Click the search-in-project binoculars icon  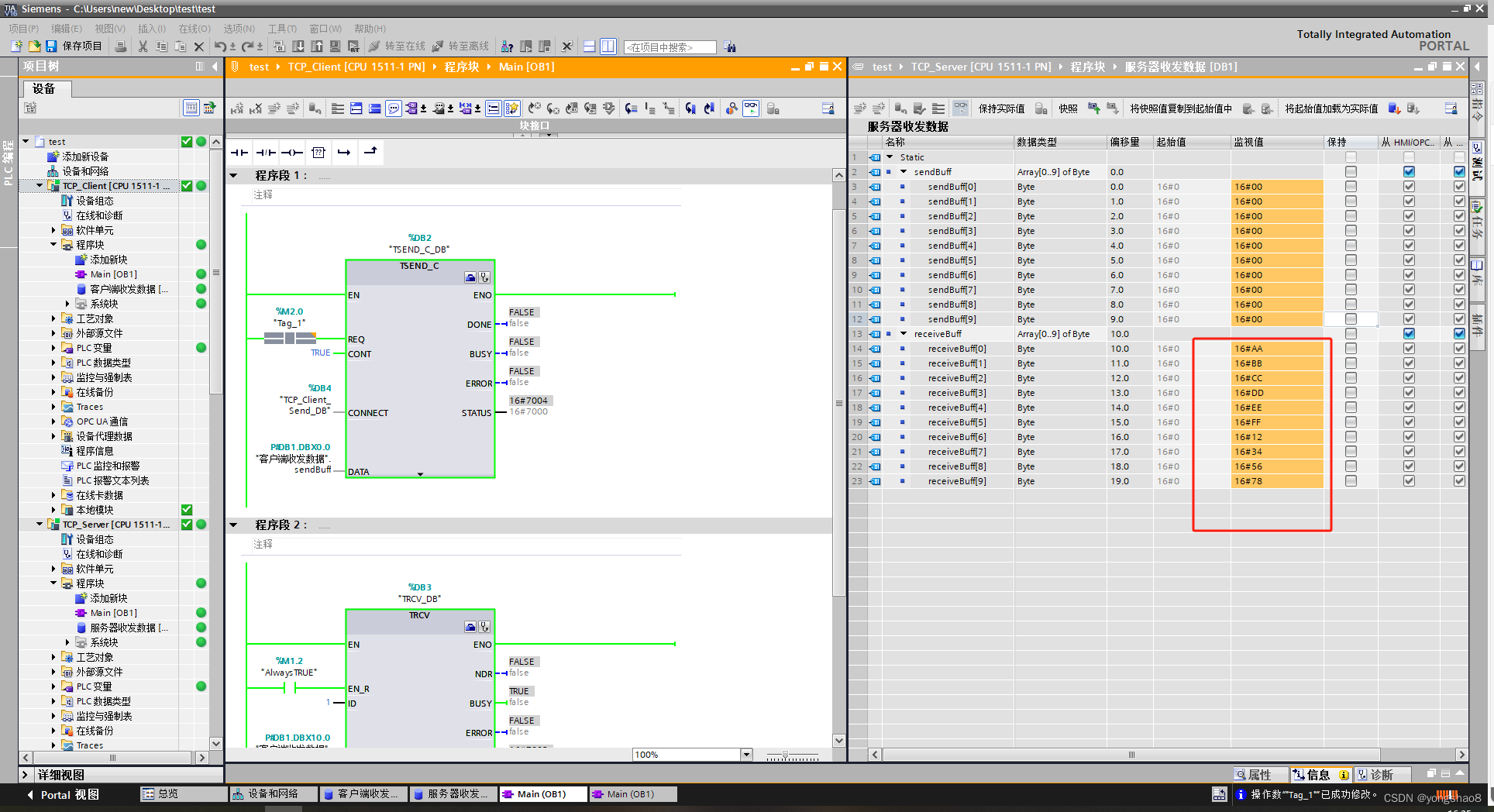click(x=730, y=46)
